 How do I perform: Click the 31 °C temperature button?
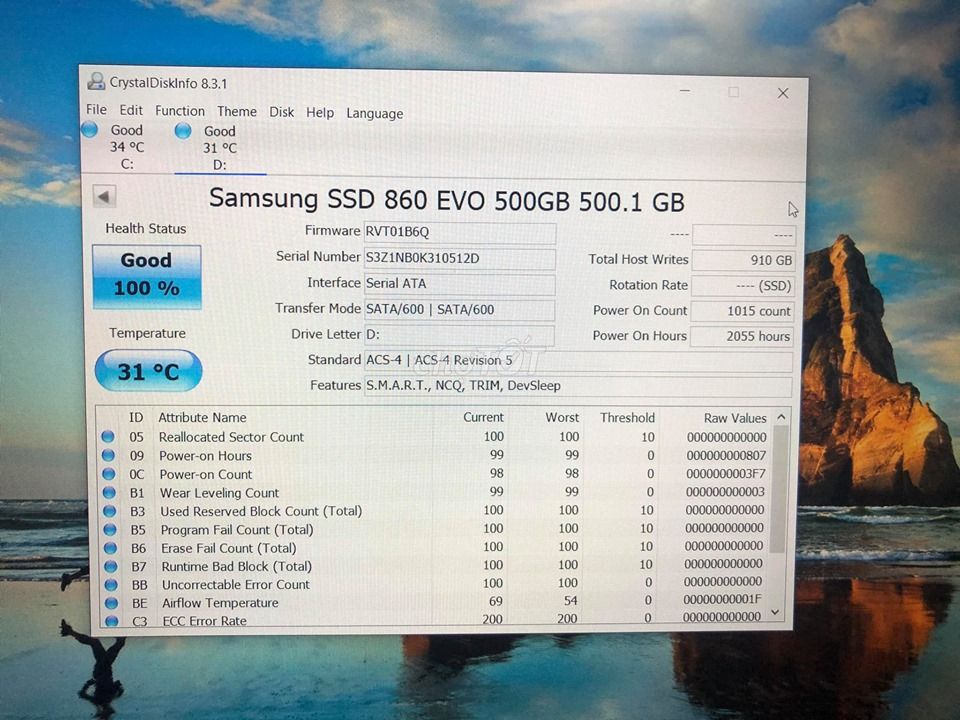click(x=148, y=370)
